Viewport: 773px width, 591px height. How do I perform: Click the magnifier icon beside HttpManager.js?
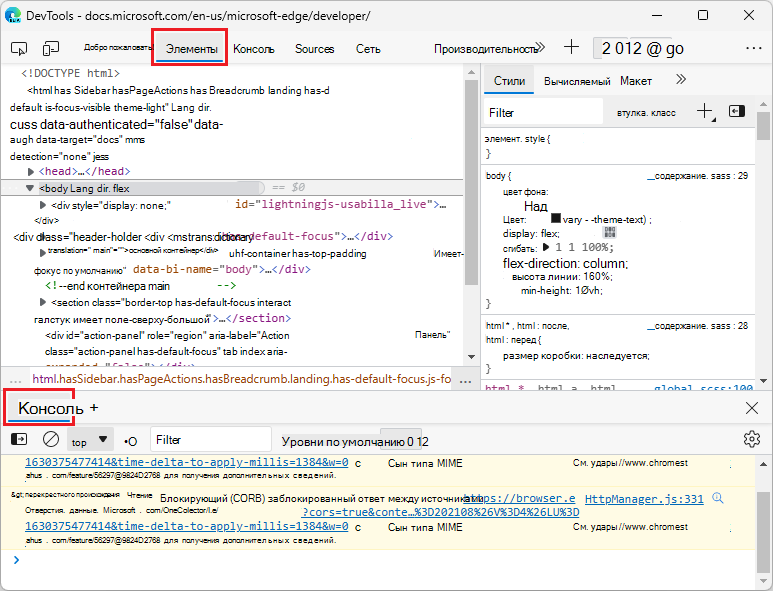[718, 498]
